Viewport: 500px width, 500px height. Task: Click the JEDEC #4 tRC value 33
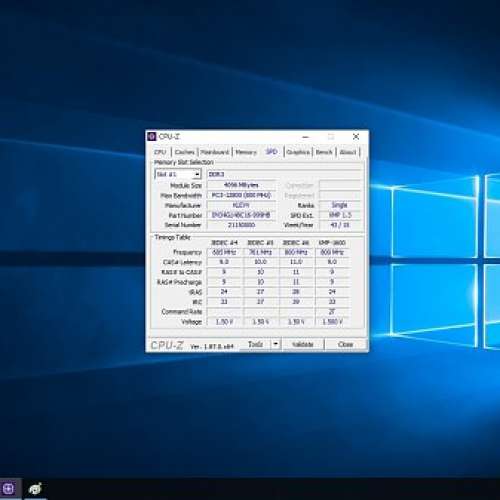[224, 302]
